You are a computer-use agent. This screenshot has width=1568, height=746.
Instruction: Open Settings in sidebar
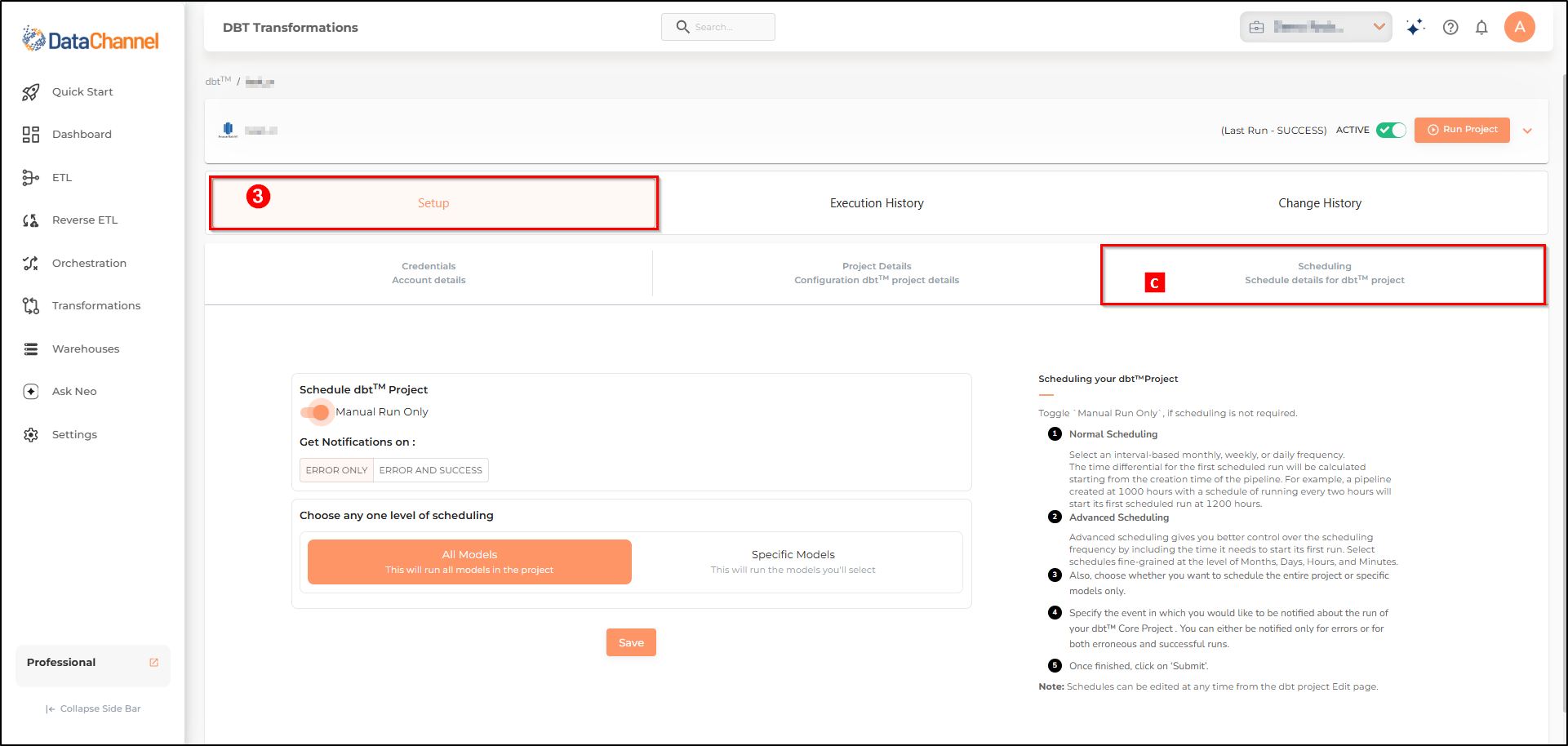tap(74, 435)
